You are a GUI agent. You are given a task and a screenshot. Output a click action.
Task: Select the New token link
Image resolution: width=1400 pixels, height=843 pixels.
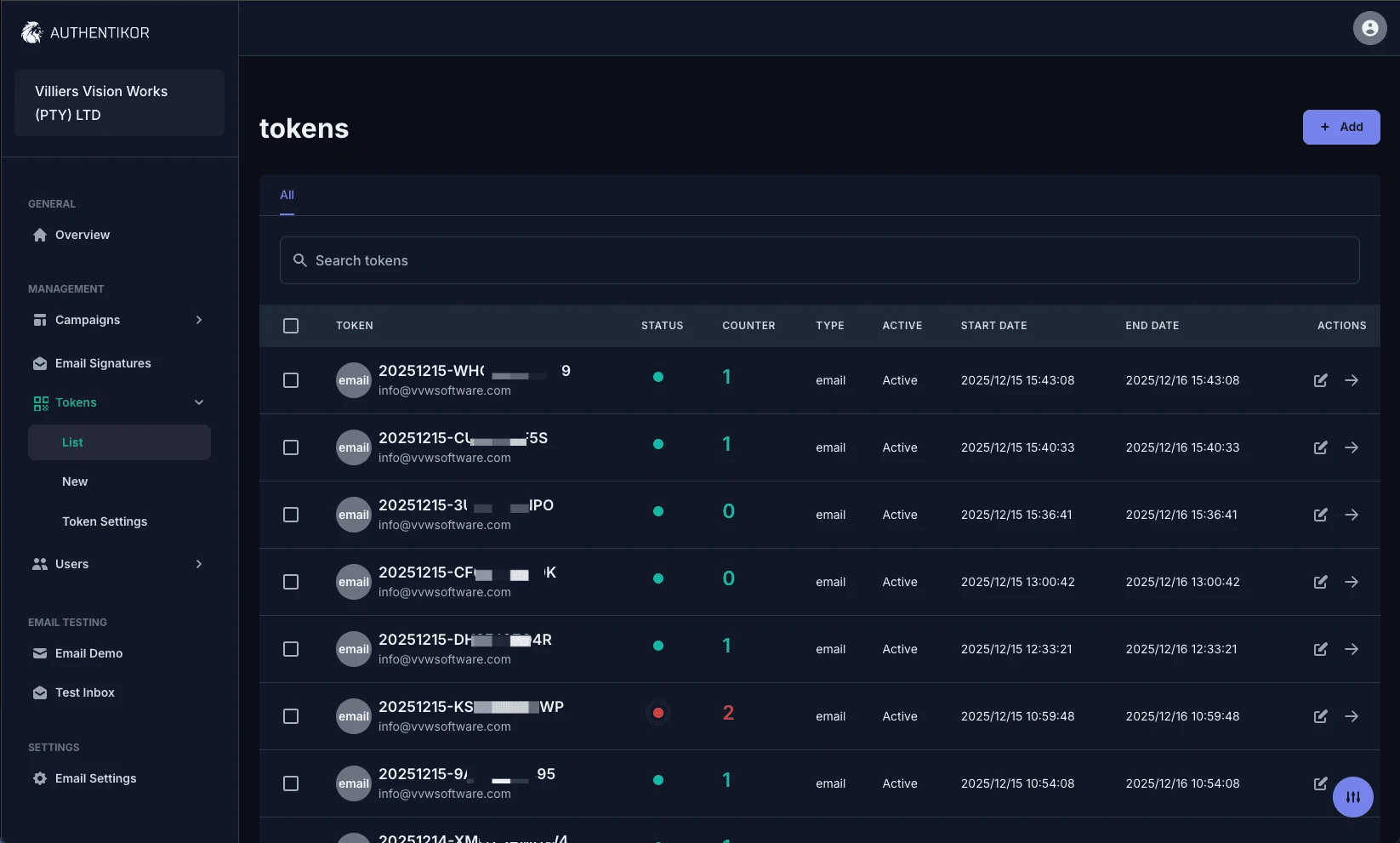(x=75, y=481)
